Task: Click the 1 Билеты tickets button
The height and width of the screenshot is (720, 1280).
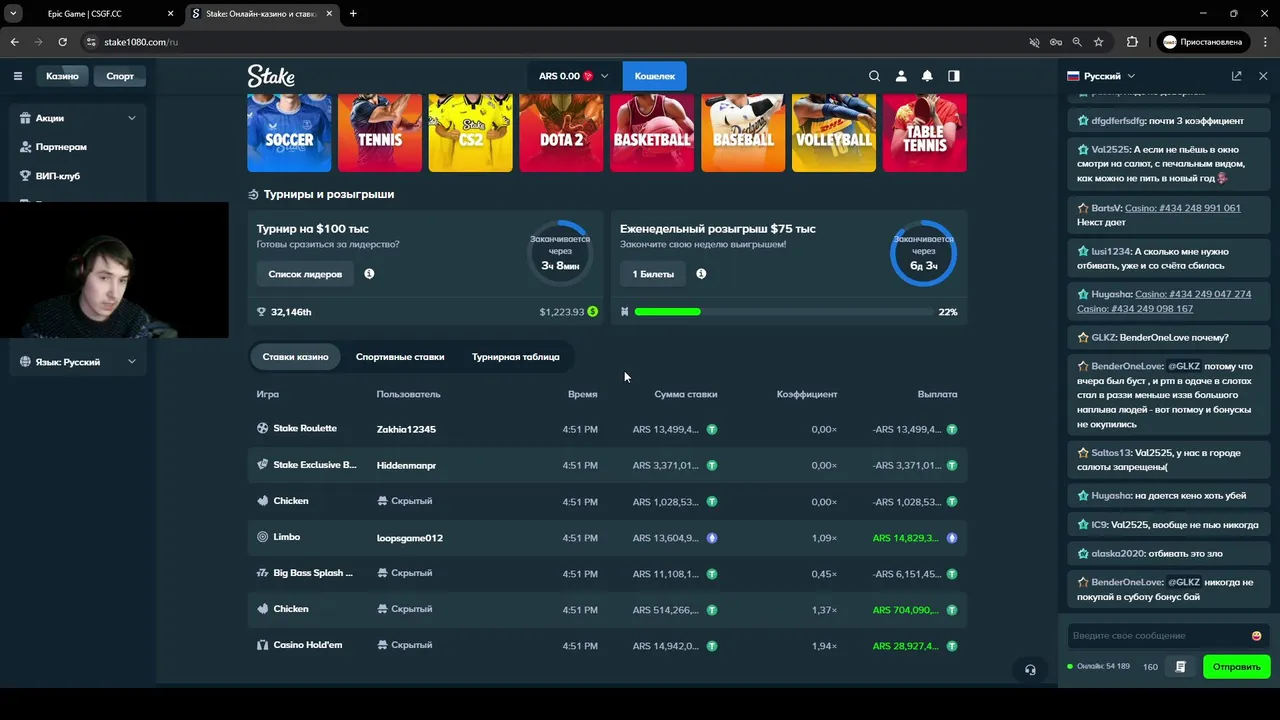Action: tap(653, 274)
